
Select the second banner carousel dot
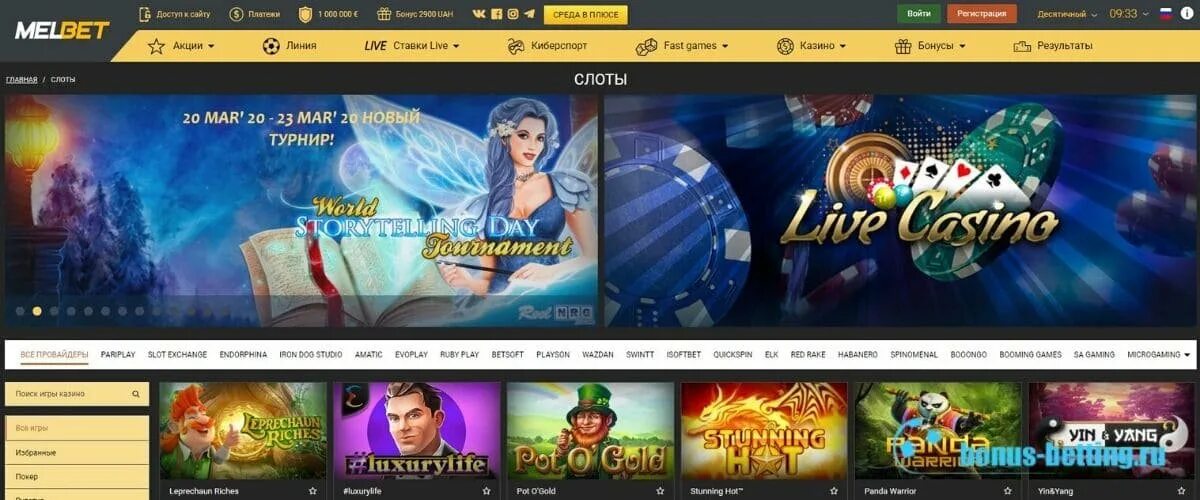37,311
